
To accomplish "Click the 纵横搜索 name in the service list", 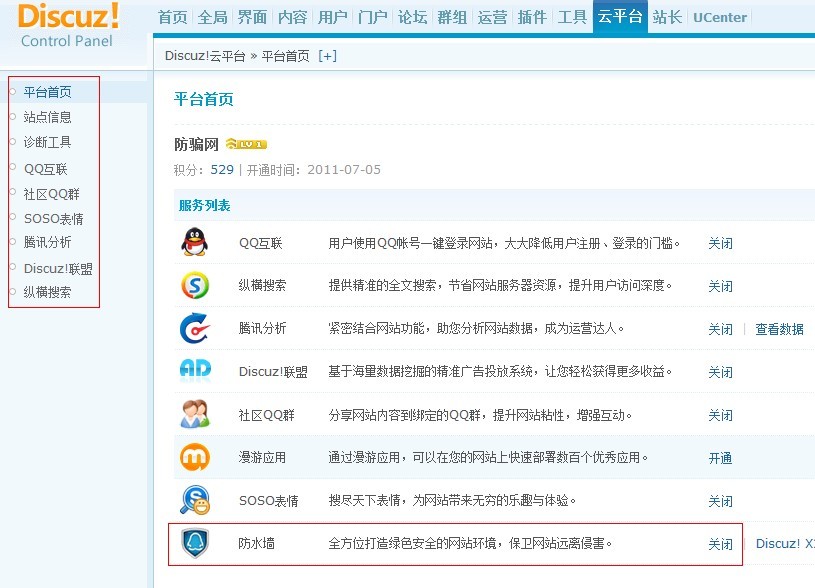I will click(262, 285).
